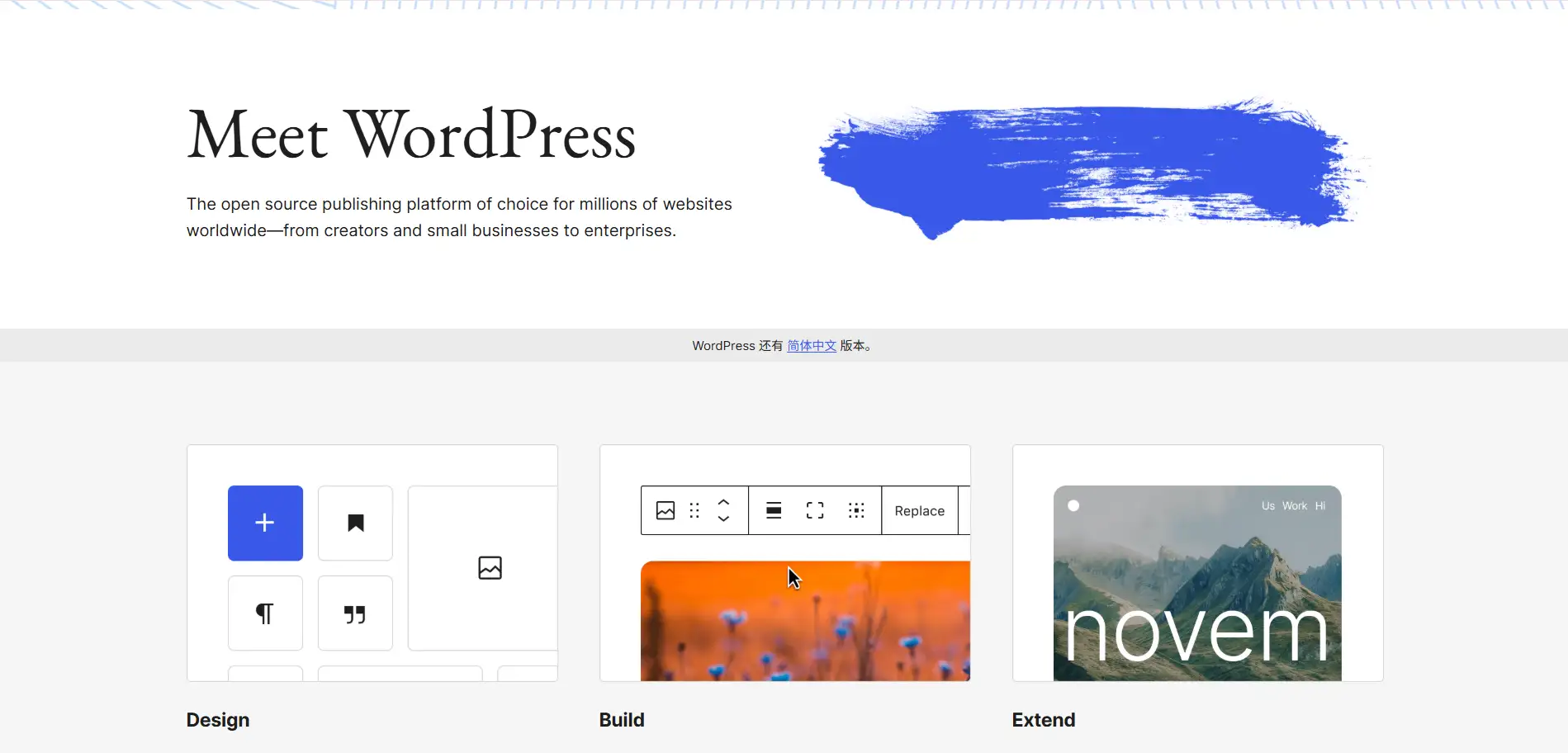
Task: Select the image placeholder icon in Design card
Action: (x=490, y=567)
